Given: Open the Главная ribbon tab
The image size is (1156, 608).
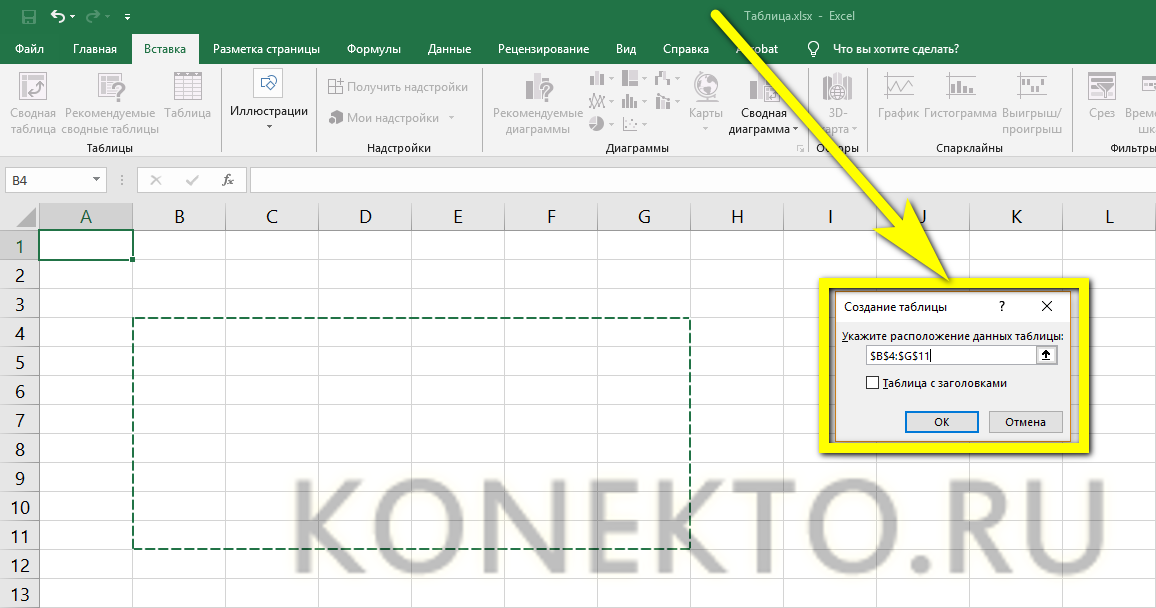Looking at the screenshot, I should click(x=95, y=49).
